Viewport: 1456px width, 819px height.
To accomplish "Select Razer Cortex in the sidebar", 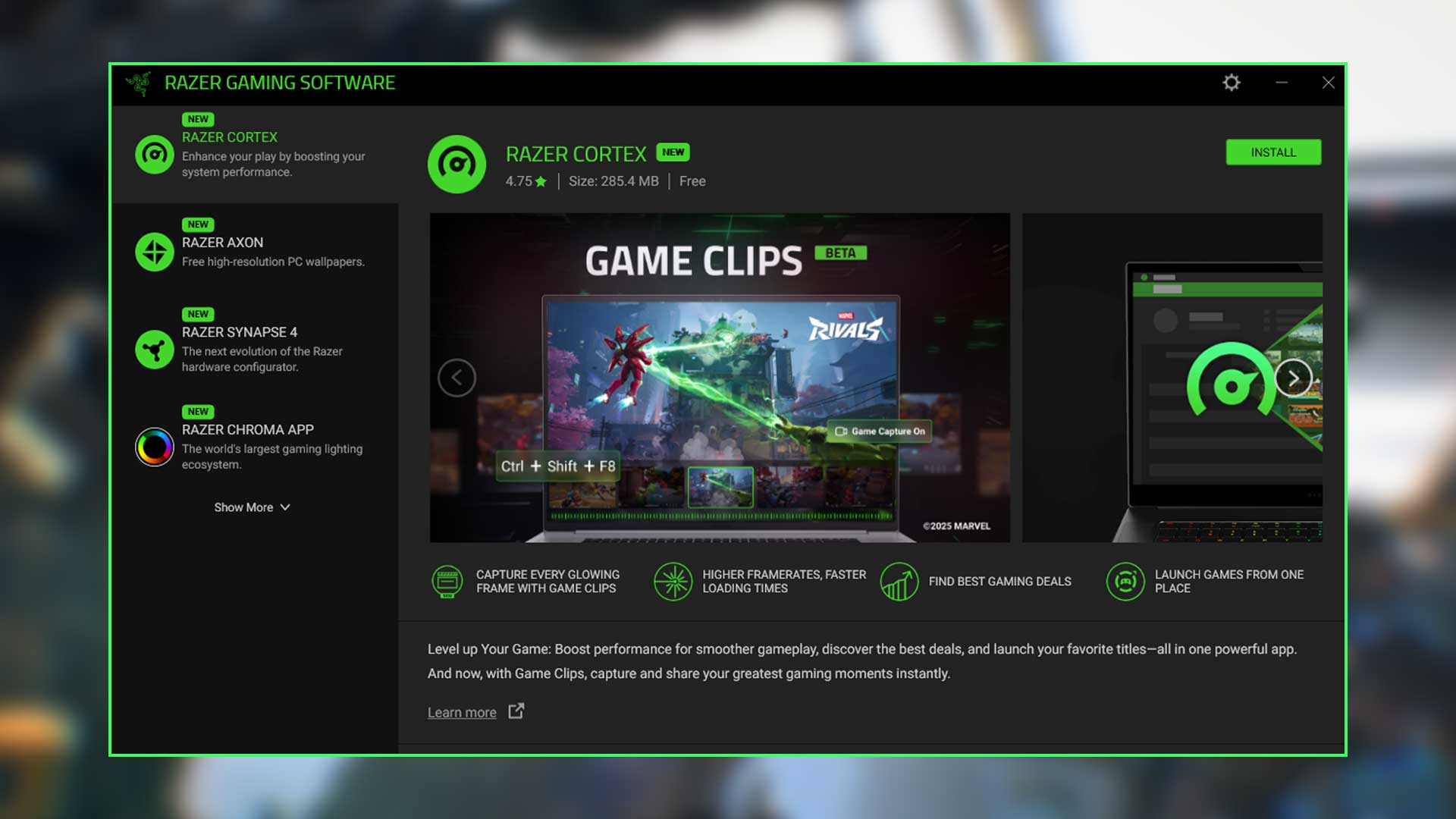I will pyautogui.click(x=255, y=154).
